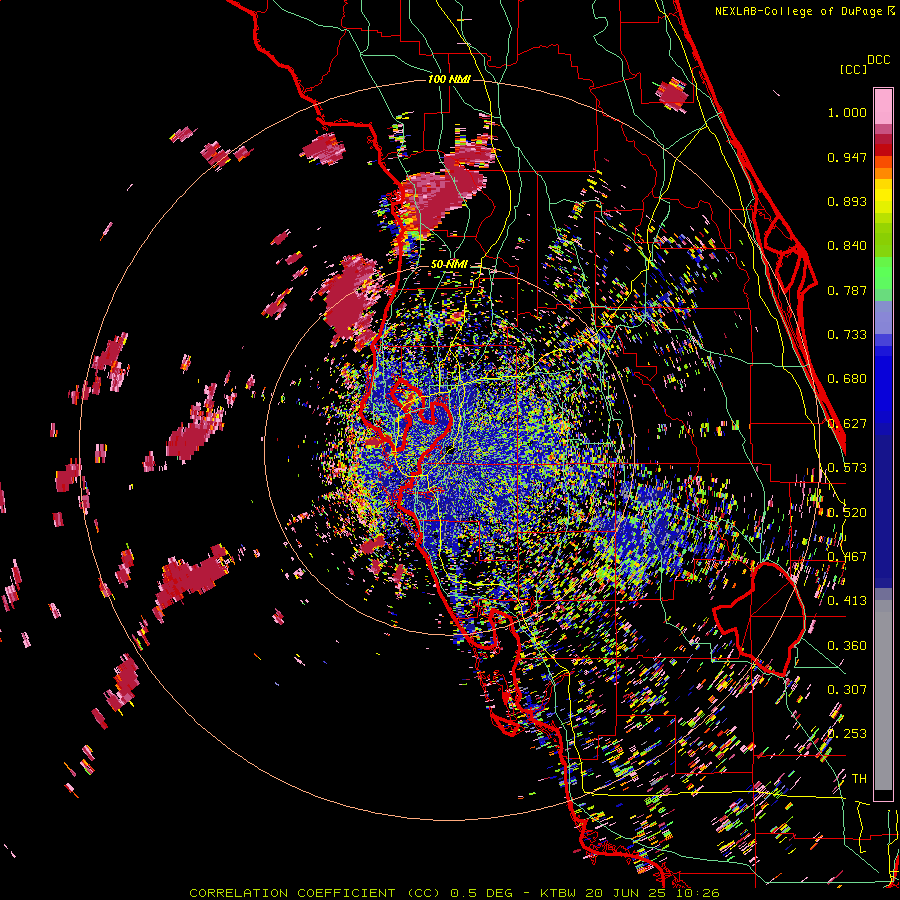The width and height of the screenshot is (900, 900).
Task: Select the 0.840 legend value
Action: coord(847,246)
